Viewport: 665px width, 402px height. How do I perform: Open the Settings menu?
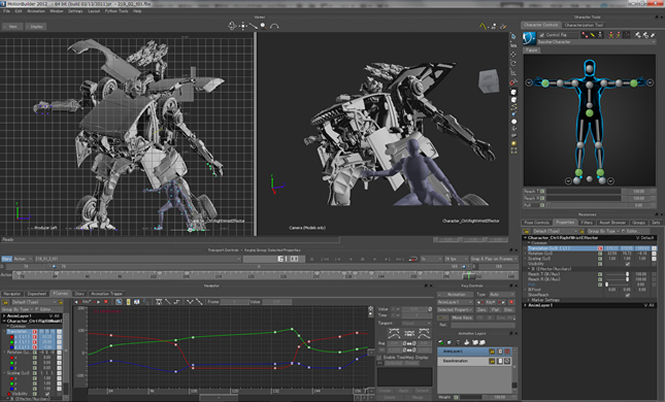click(x=75, y=11)
